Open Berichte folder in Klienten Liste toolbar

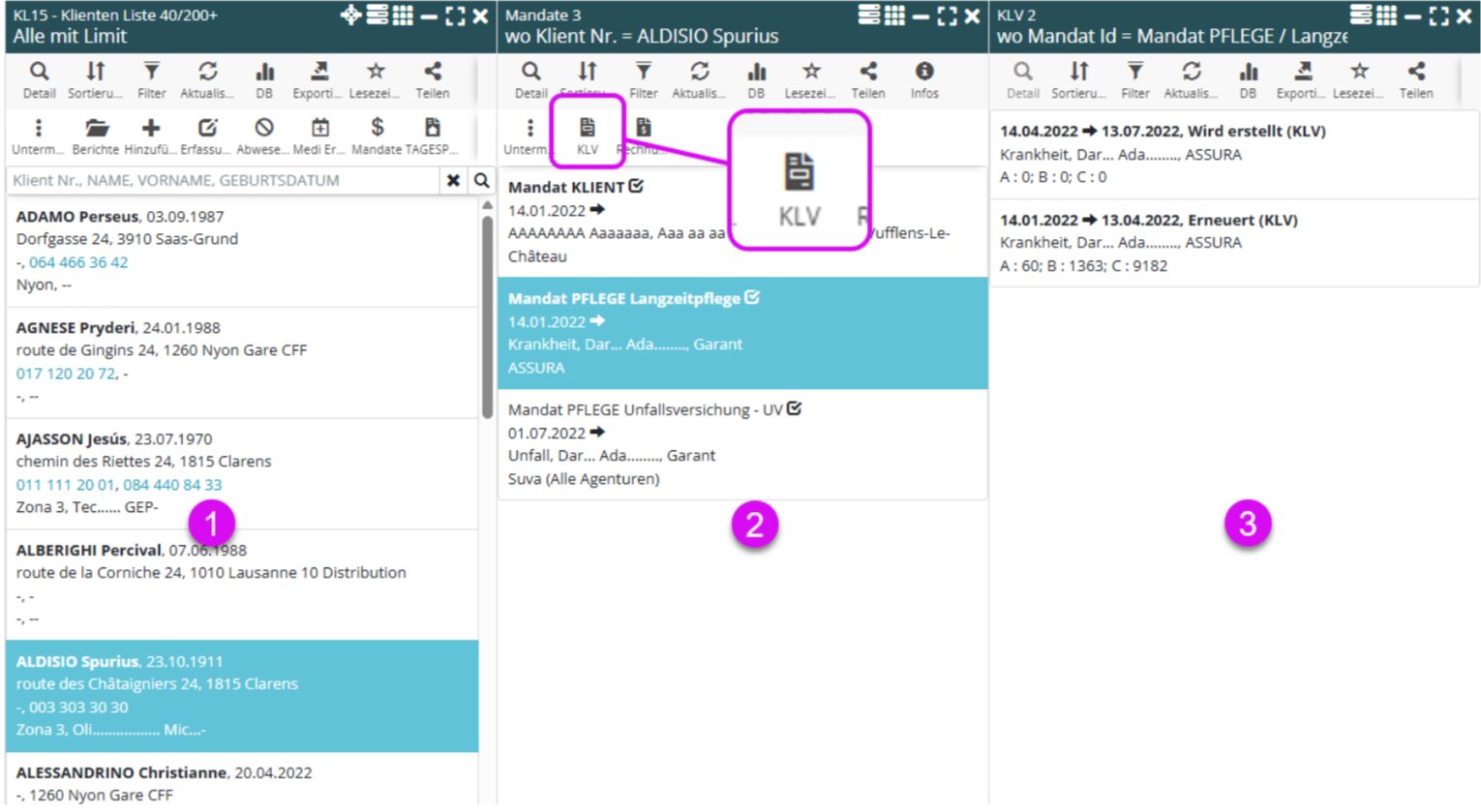click(x=95, y=135)
